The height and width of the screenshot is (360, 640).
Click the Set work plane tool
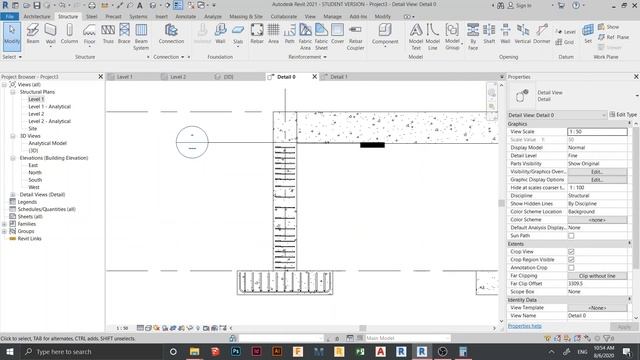(588, 33)
